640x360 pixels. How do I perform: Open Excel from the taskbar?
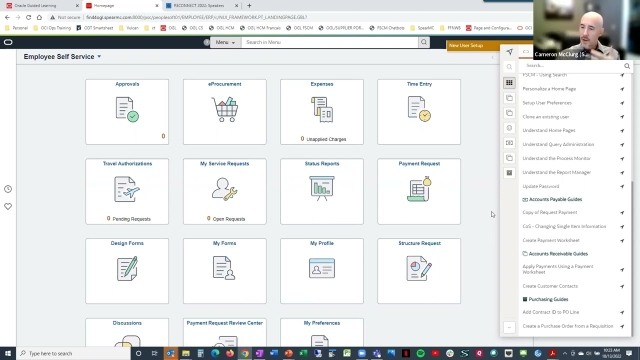tap(303, 353)
